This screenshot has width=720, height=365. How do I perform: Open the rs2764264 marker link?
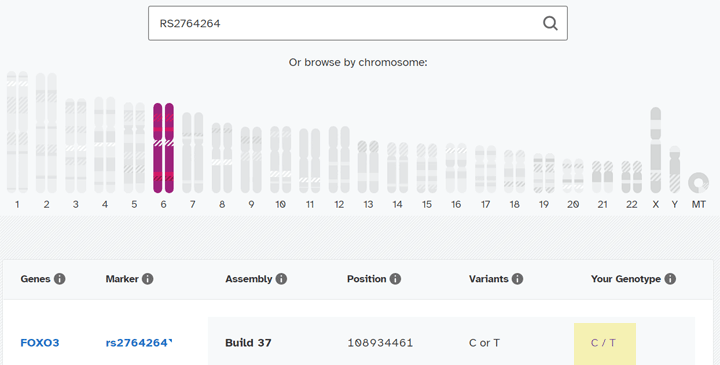tap(139, 343)
